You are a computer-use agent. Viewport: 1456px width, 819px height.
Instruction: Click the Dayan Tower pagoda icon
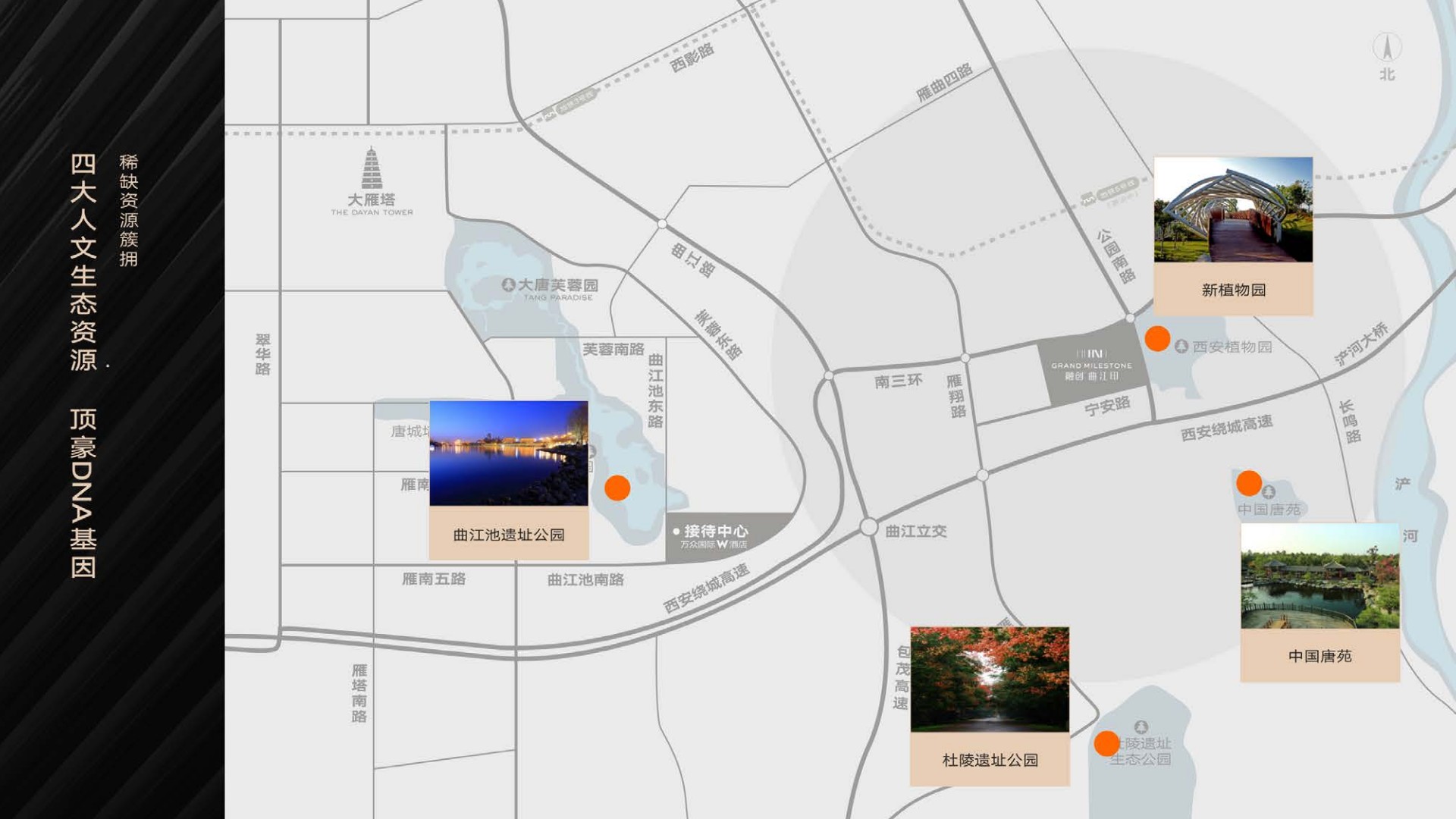(x=371, y=168)
